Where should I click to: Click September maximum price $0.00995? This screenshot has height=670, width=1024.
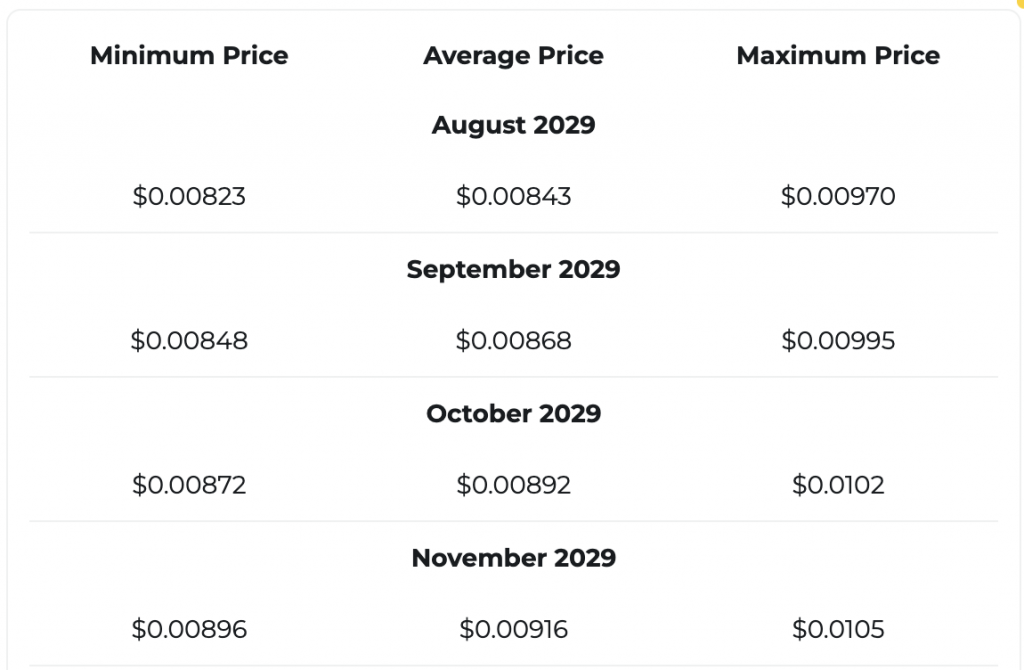838,340
